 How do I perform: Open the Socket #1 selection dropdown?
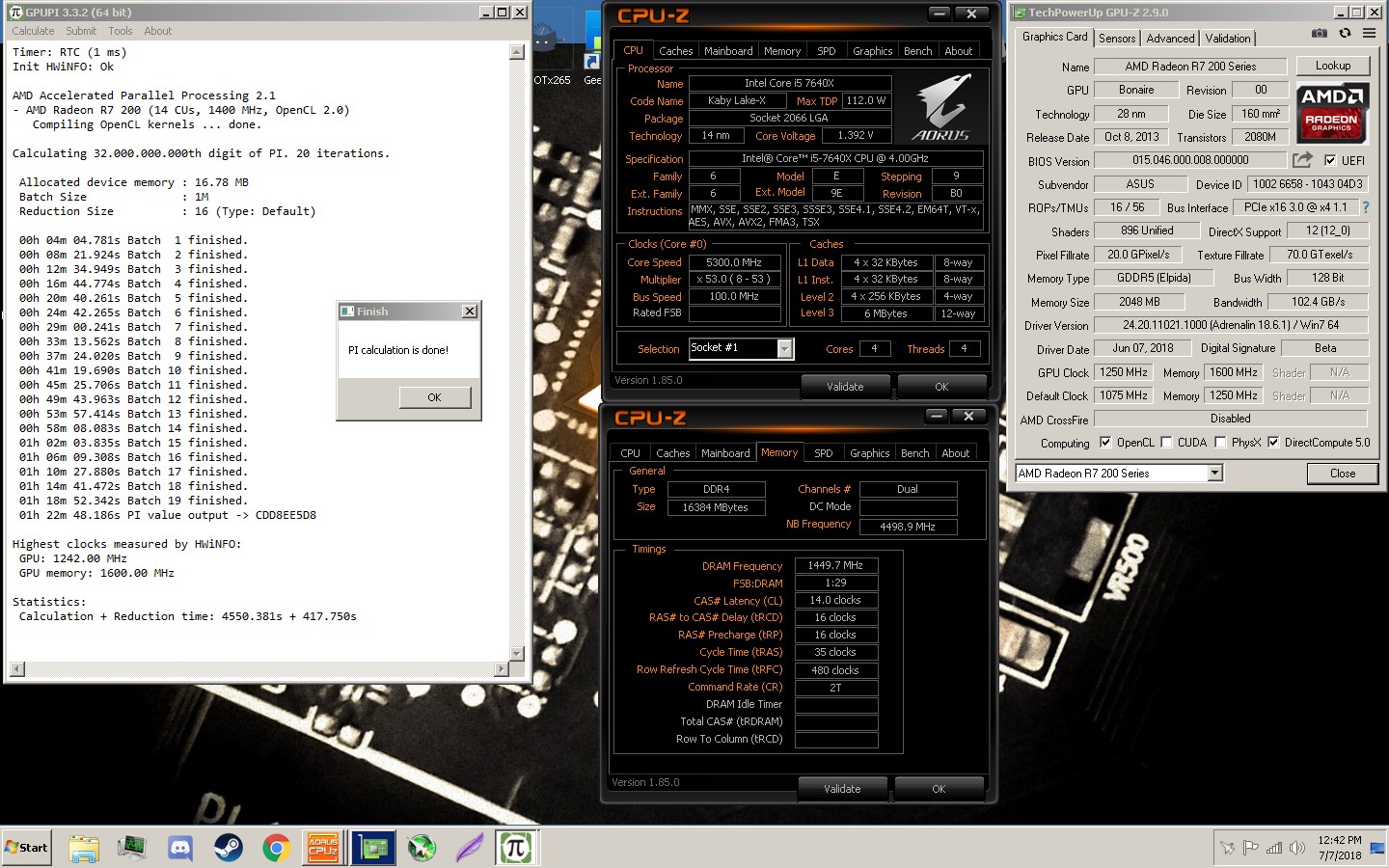point(784,348)
